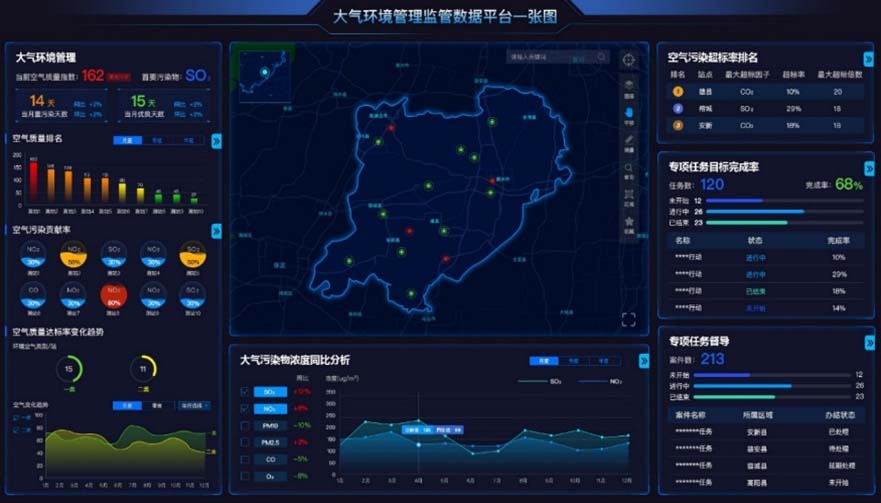Screen dimensions: 881x503
Task: Click the tallest red bar in 空气质量排名 chart
Action: 33,182
